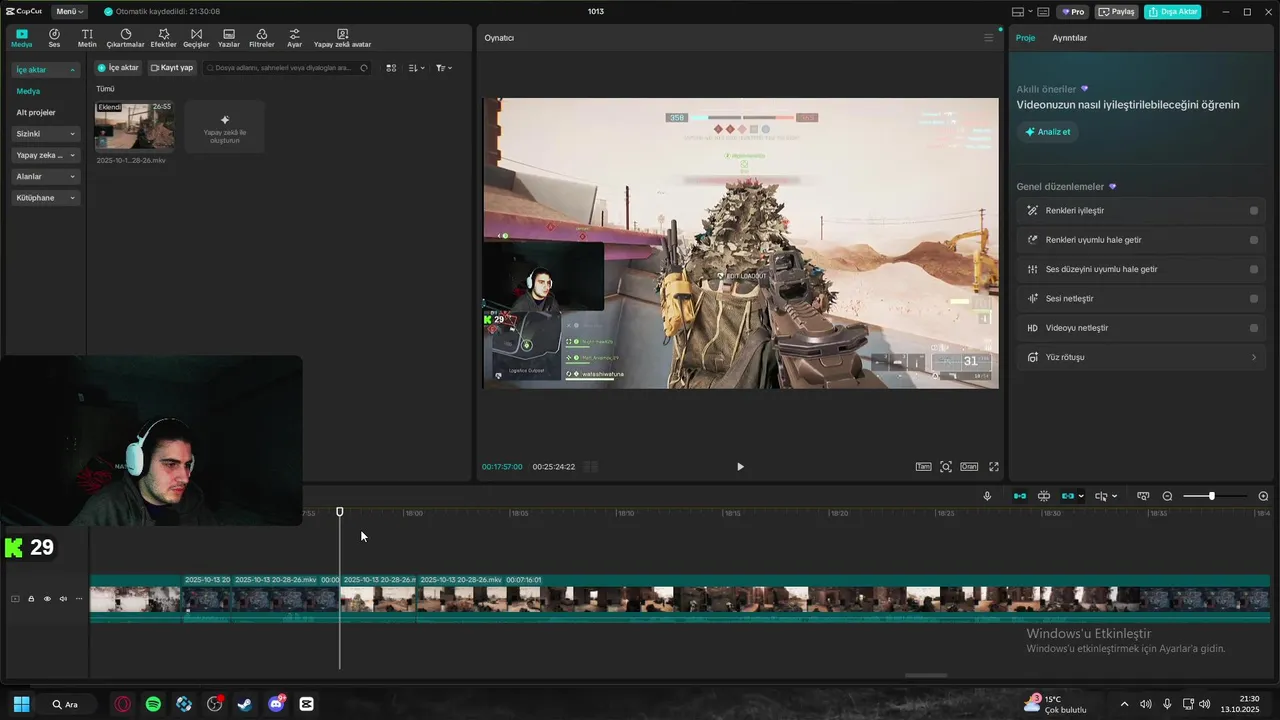Expand the Yüz rötuşu option

[1141, 357]
